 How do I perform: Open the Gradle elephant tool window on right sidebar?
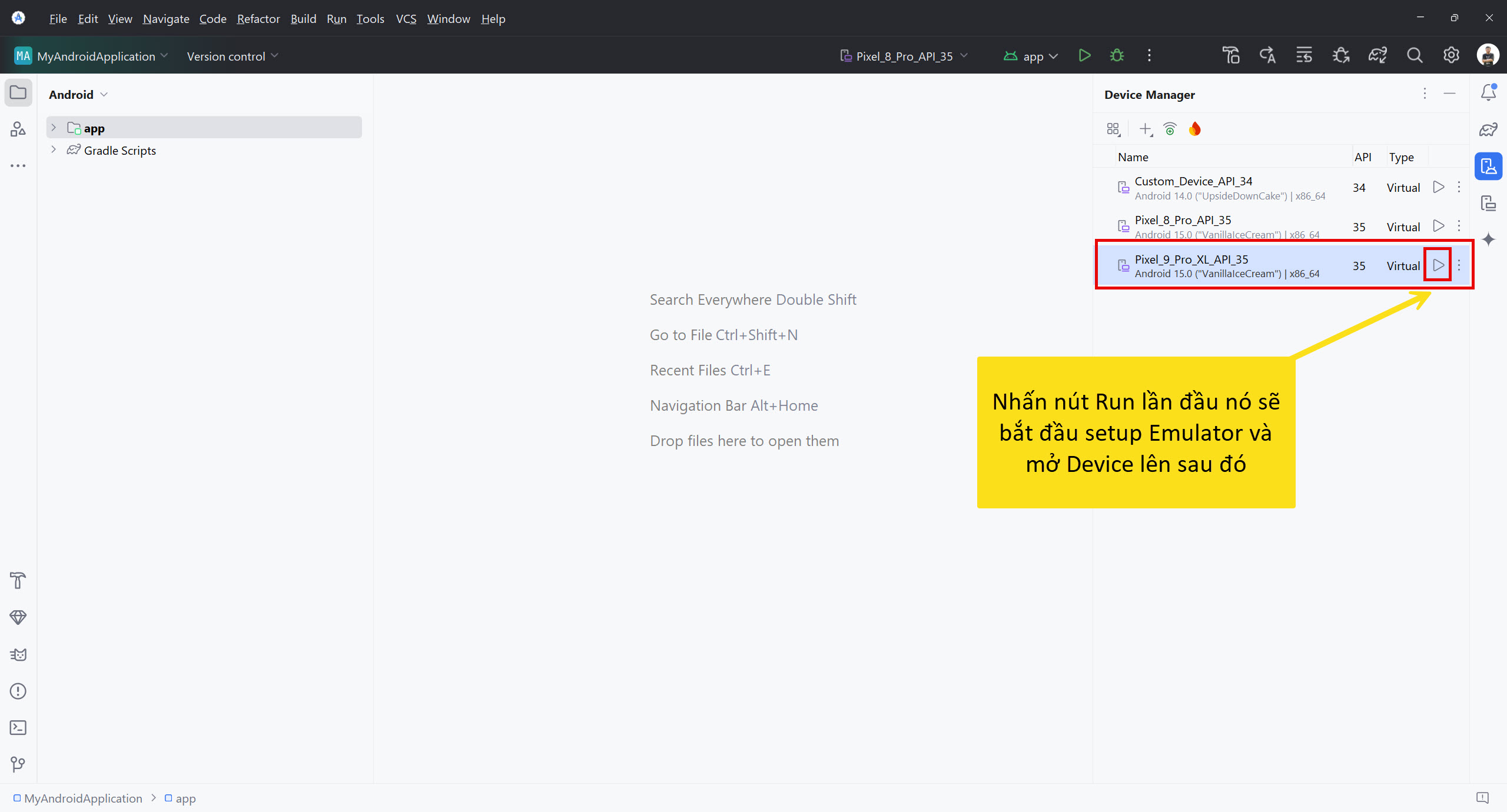coord(1489,129)
